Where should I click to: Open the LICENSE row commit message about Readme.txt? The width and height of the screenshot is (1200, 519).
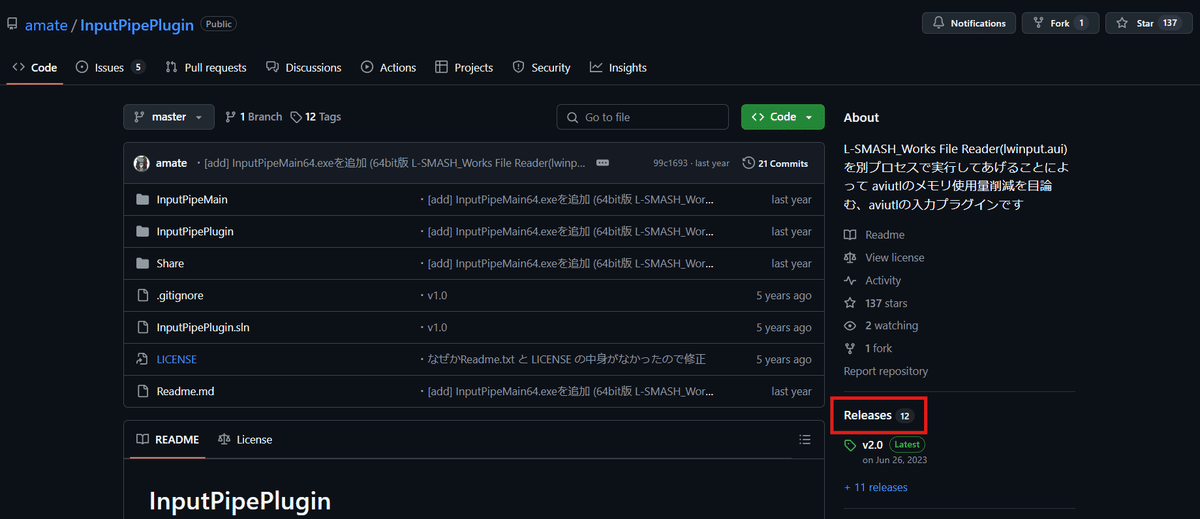[566, 360]
